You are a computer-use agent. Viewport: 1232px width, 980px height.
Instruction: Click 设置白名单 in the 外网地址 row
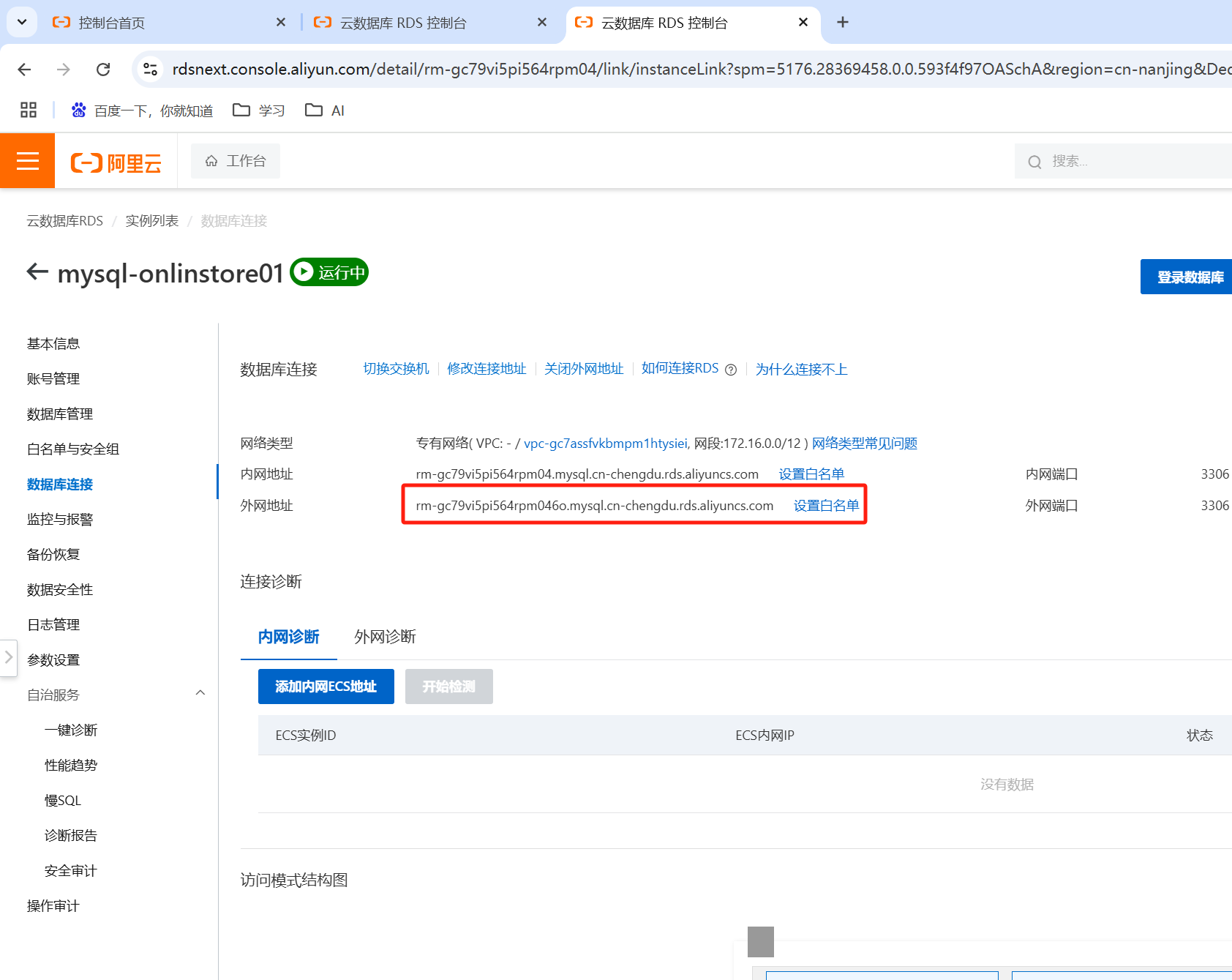tap(827, 506)
